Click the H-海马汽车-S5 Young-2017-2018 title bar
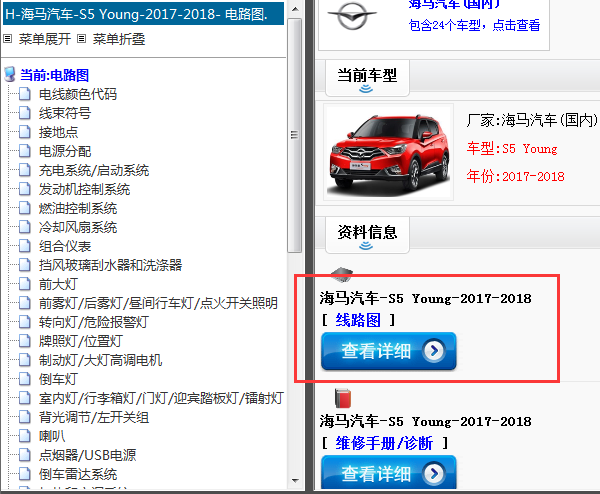The width and height of the screenshot is (600, 494). 143,14
